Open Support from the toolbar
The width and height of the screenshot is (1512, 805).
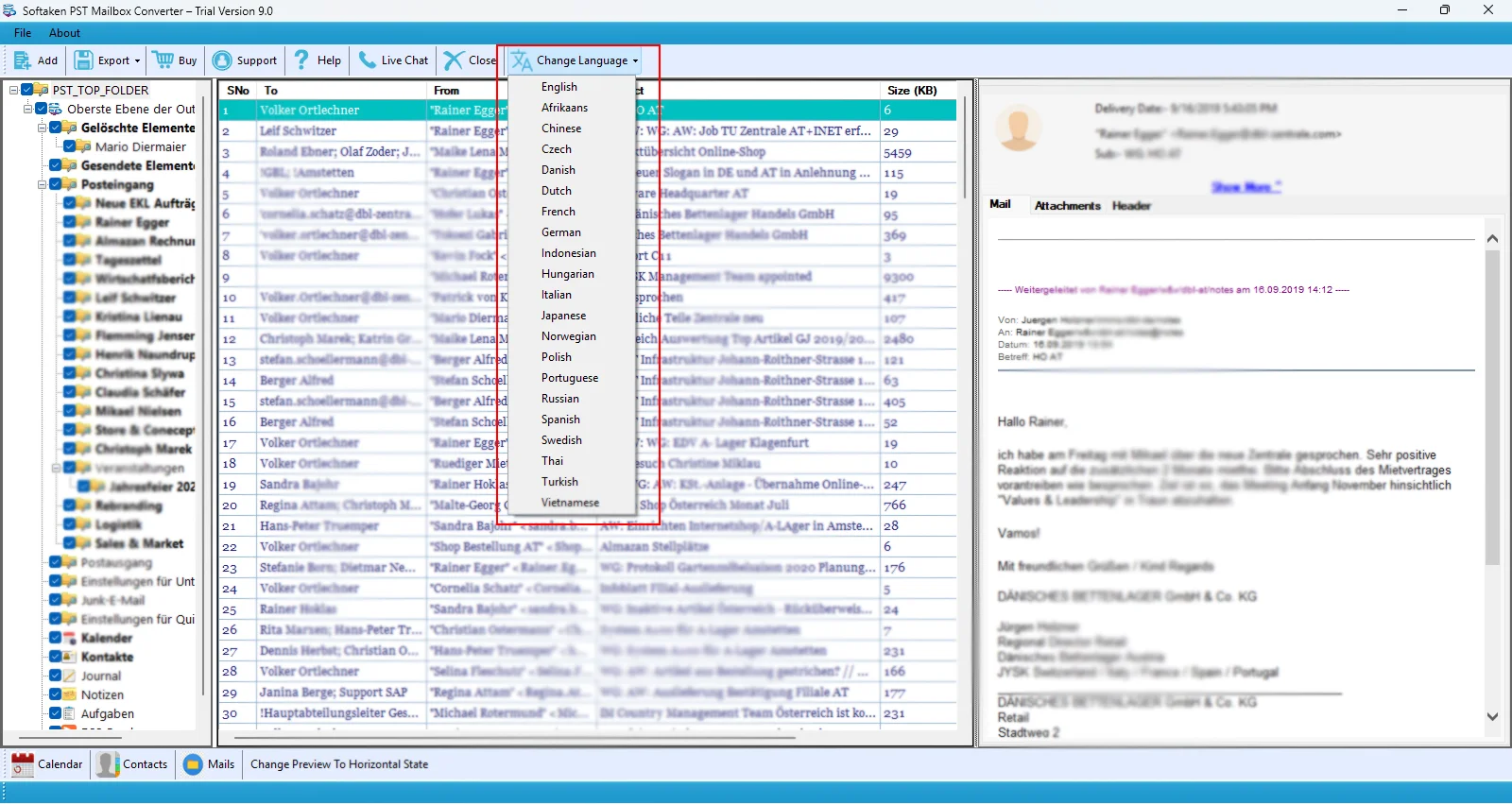point(245,60)
